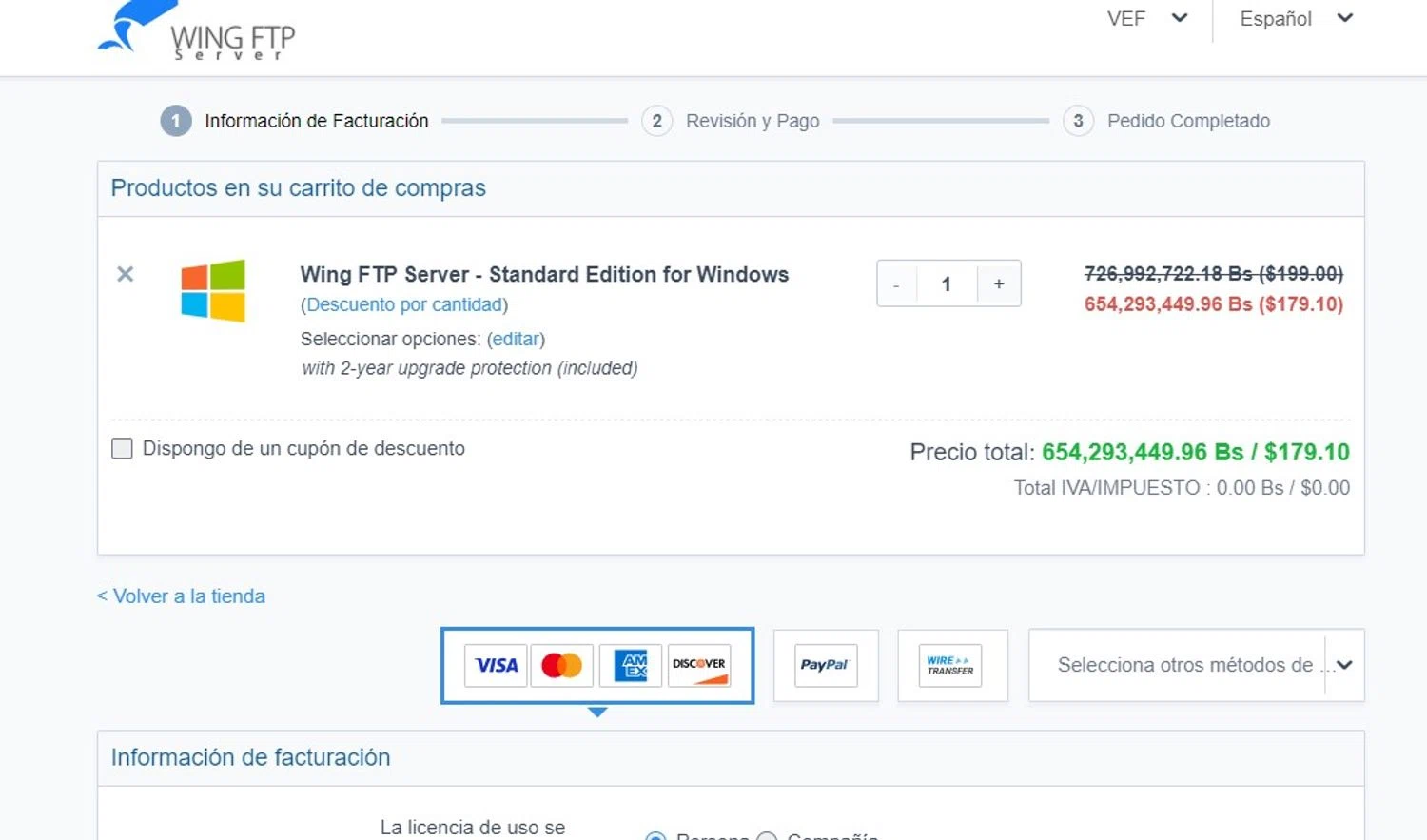Image resolution: width=1427 pixels, height=840 pixels.
Task: Click the 'editar' options link
Action: (516, 339)
